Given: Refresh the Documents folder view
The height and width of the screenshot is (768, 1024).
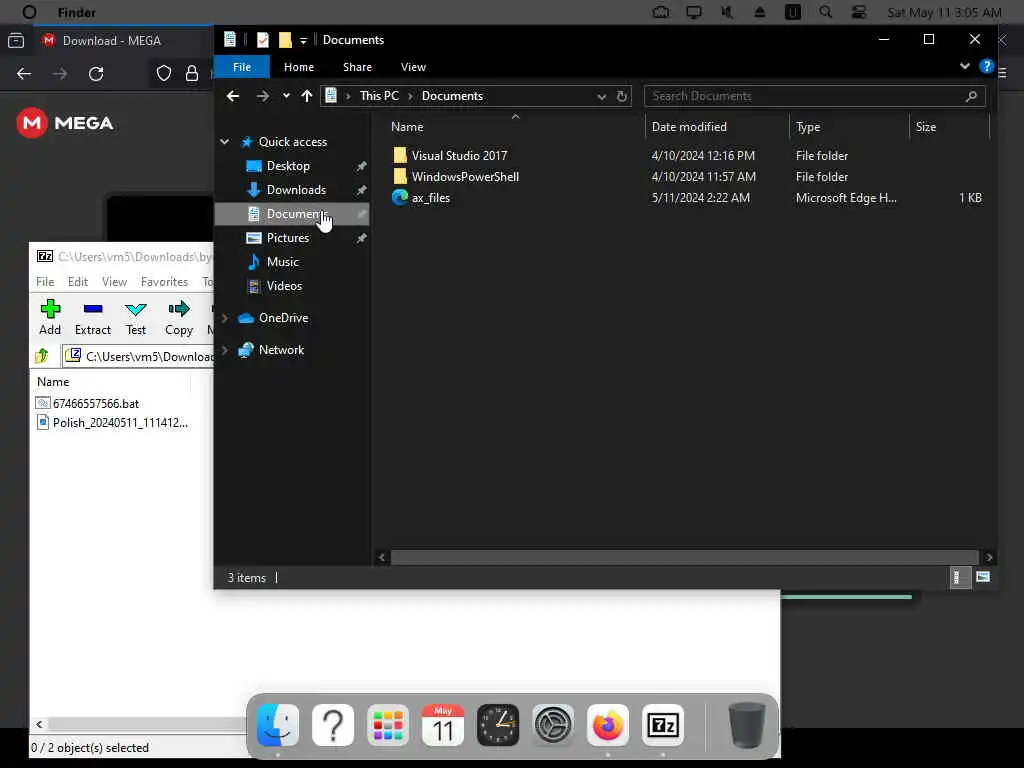Looking at the screenshot, I should 622,97.
